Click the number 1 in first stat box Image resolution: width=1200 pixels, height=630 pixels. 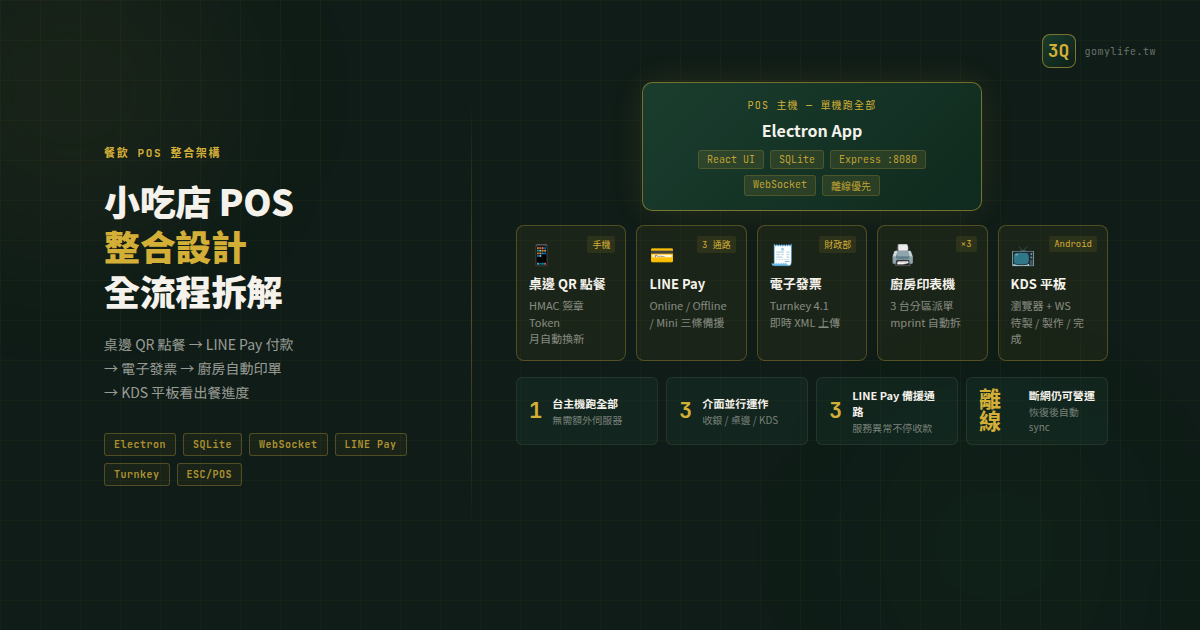pyautogui.click(x=535, y=411)
